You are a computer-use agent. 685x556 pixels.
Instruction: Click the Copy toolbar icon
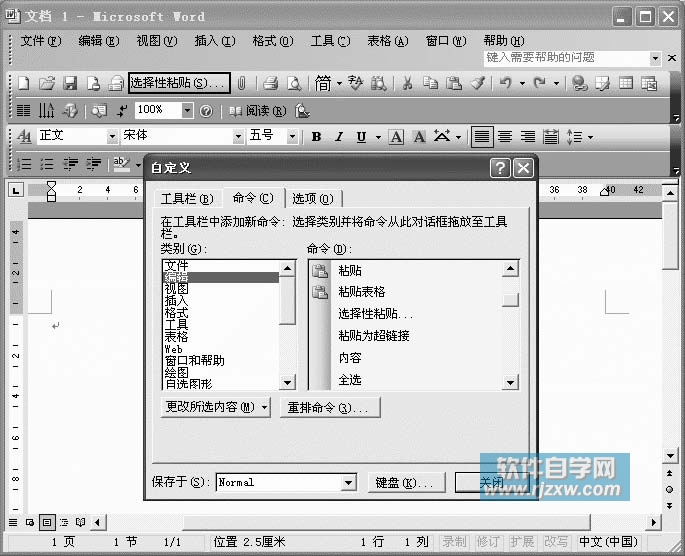tap(431, 83)
